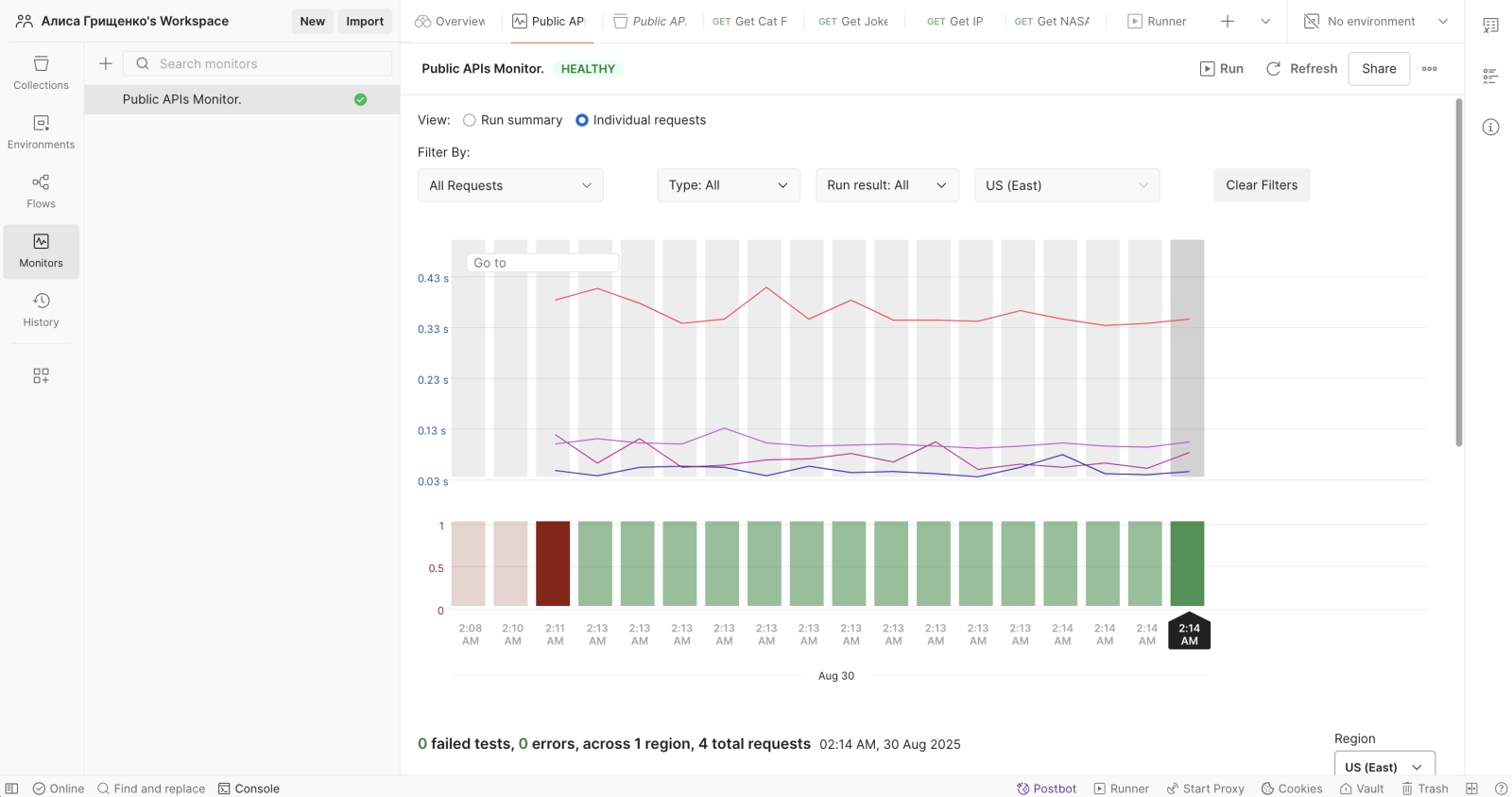Open the Flows sidebar section
Viewport: 1512px width, 797px height.
[41, 191]
